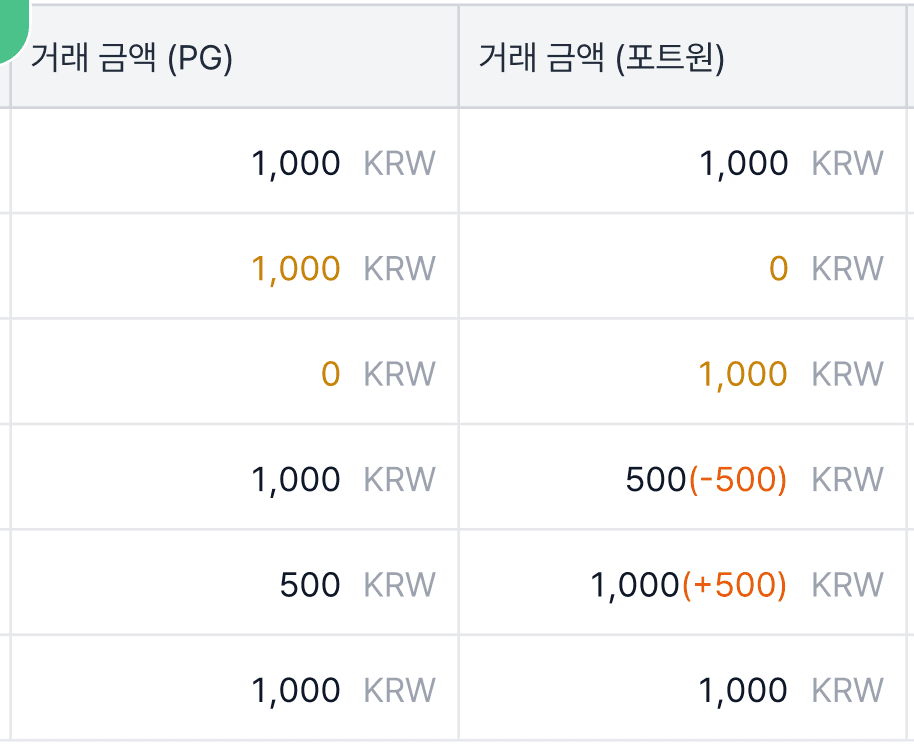Select the first row's PG amount 1,000
Image resolution: width=914 pixels, height=746 pixels.
[296, 163]
